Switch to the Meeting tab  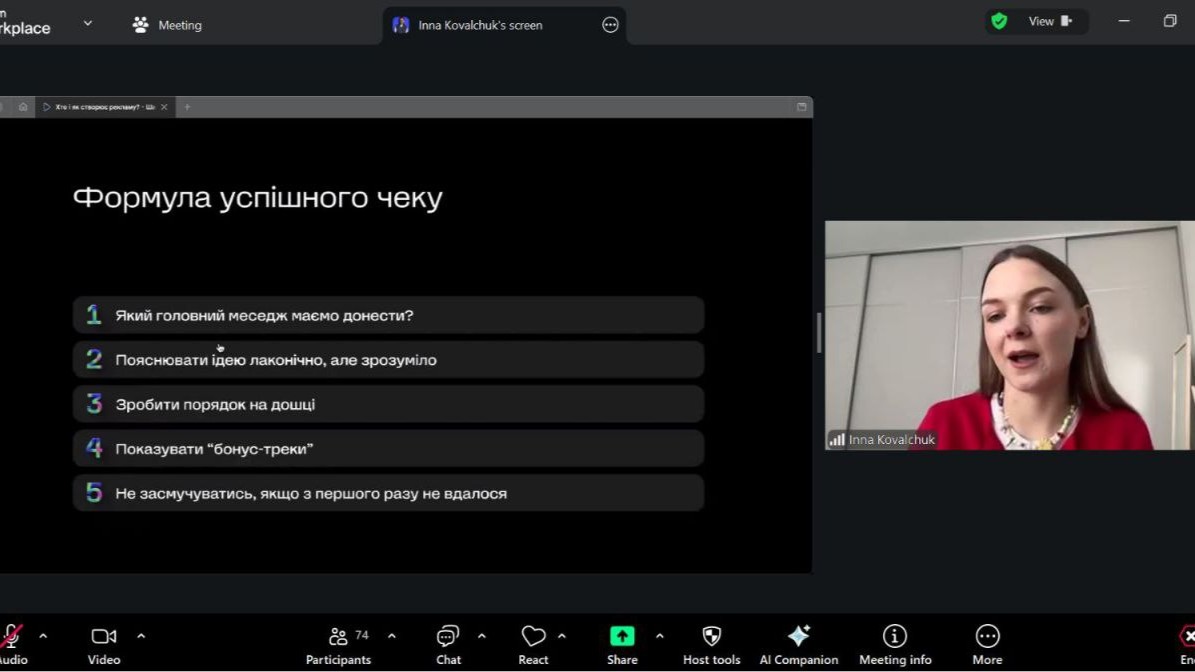coord(167,25)
